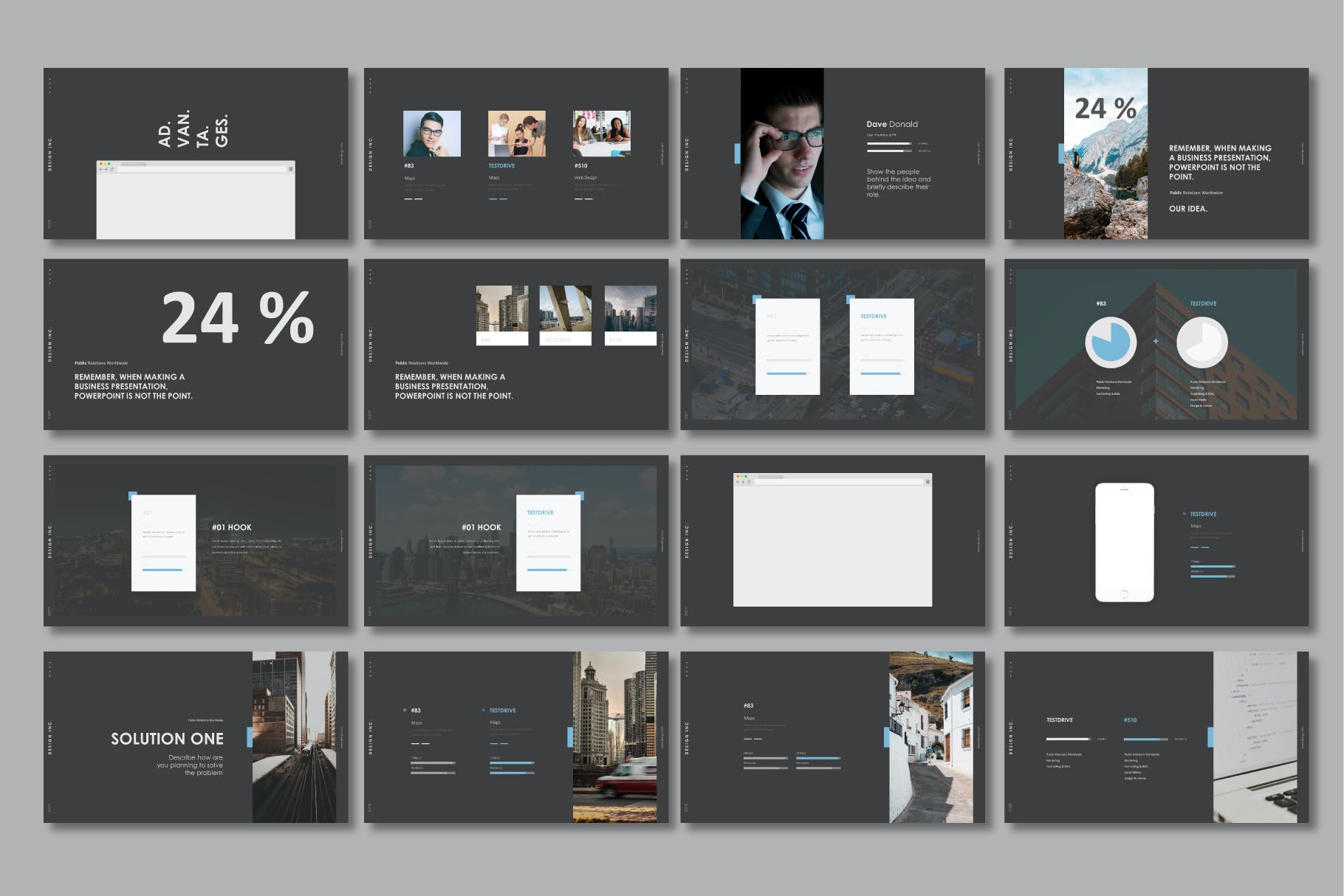The image size is (1344, 896).
Task: Select the blue pie chart under #83
Action: (1110, 342)
